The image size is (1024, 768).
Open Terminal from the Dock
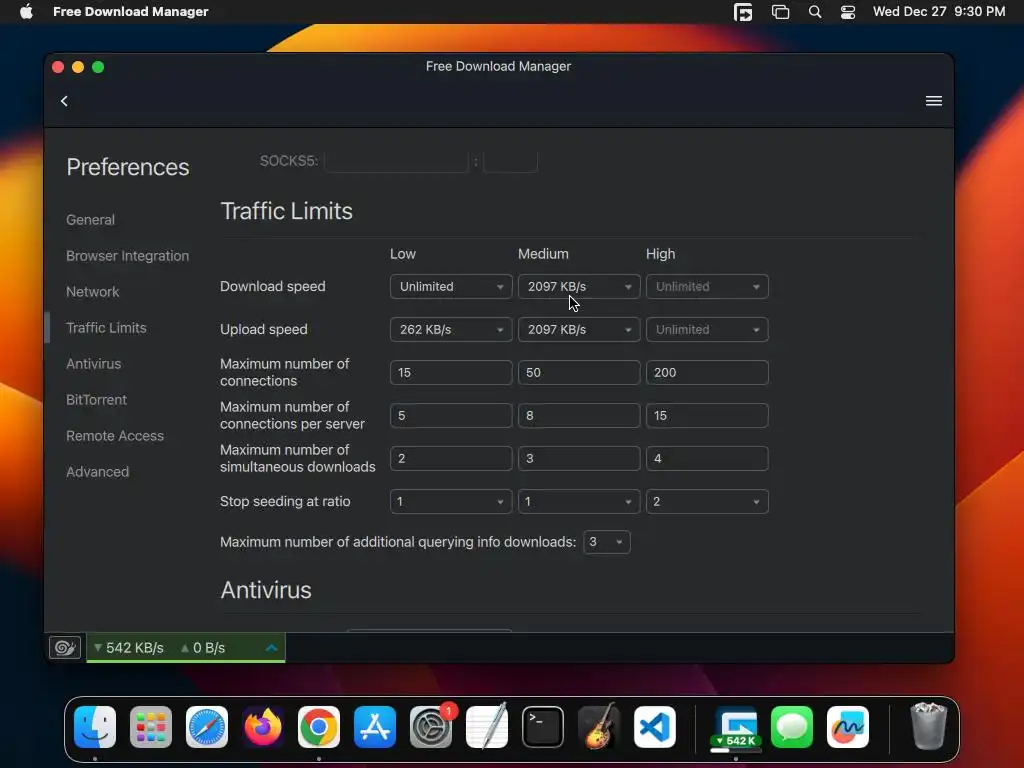pos(543,727)
